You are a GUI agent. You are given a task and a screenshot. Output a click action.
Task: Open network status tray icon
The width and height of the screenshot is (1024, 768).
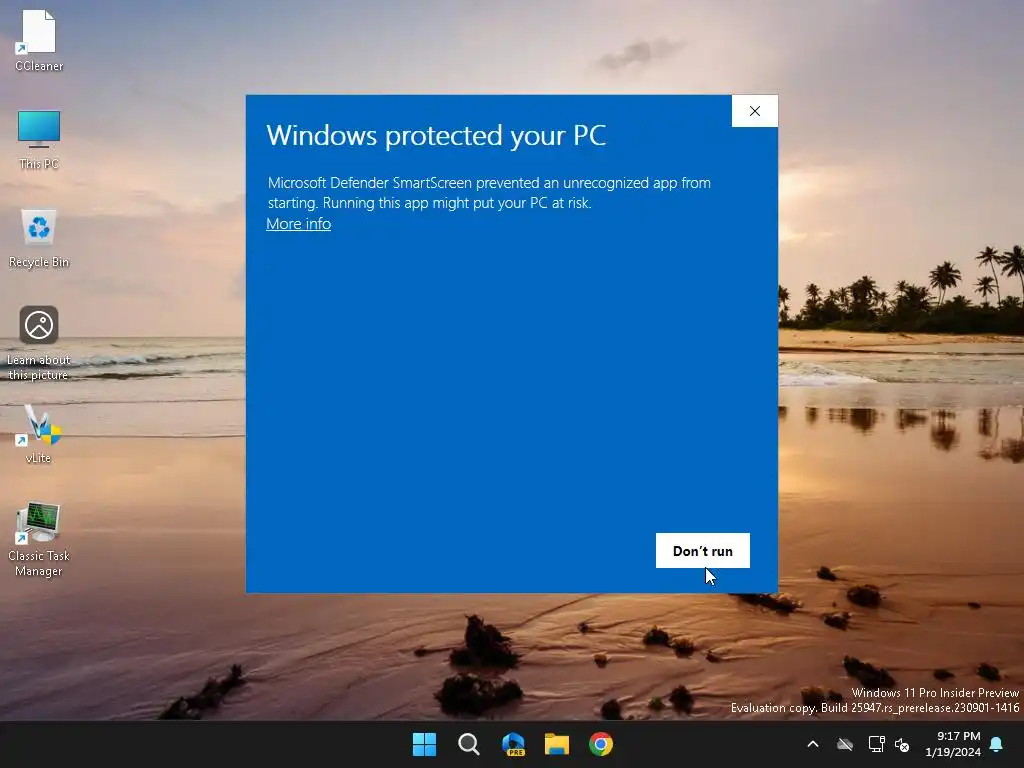coord(876,744)
